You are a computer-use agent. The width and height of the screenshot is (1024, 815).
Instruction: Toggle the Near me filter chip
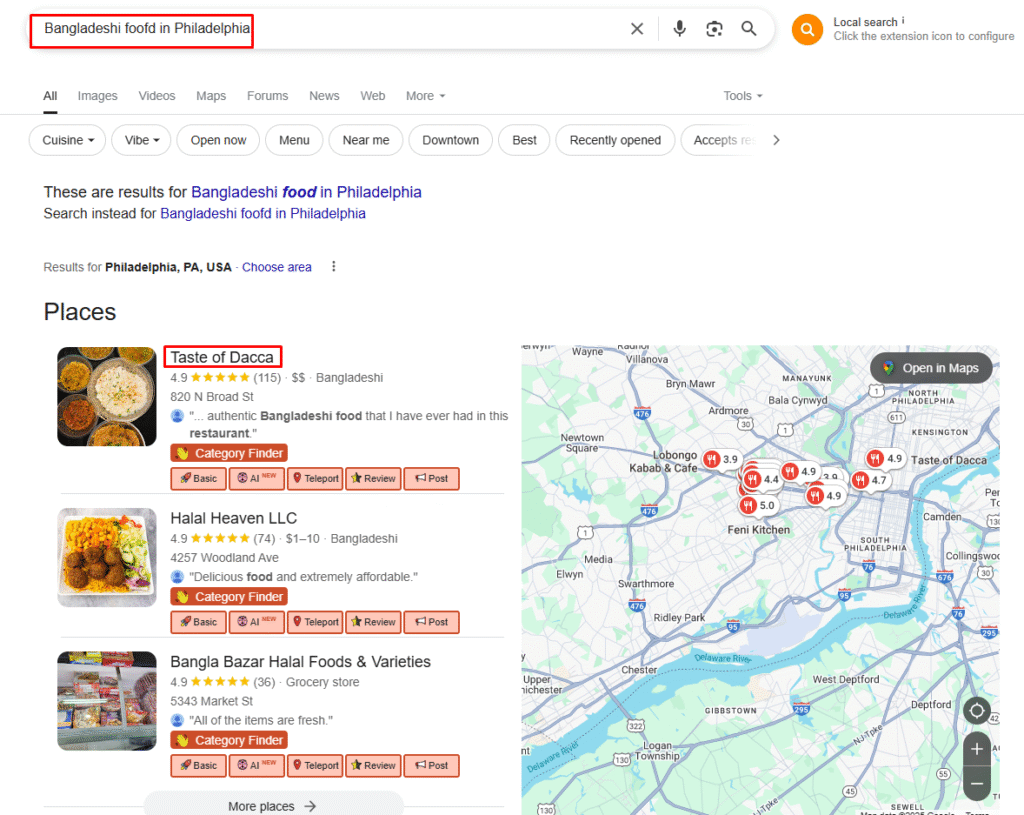click(366, 140)
